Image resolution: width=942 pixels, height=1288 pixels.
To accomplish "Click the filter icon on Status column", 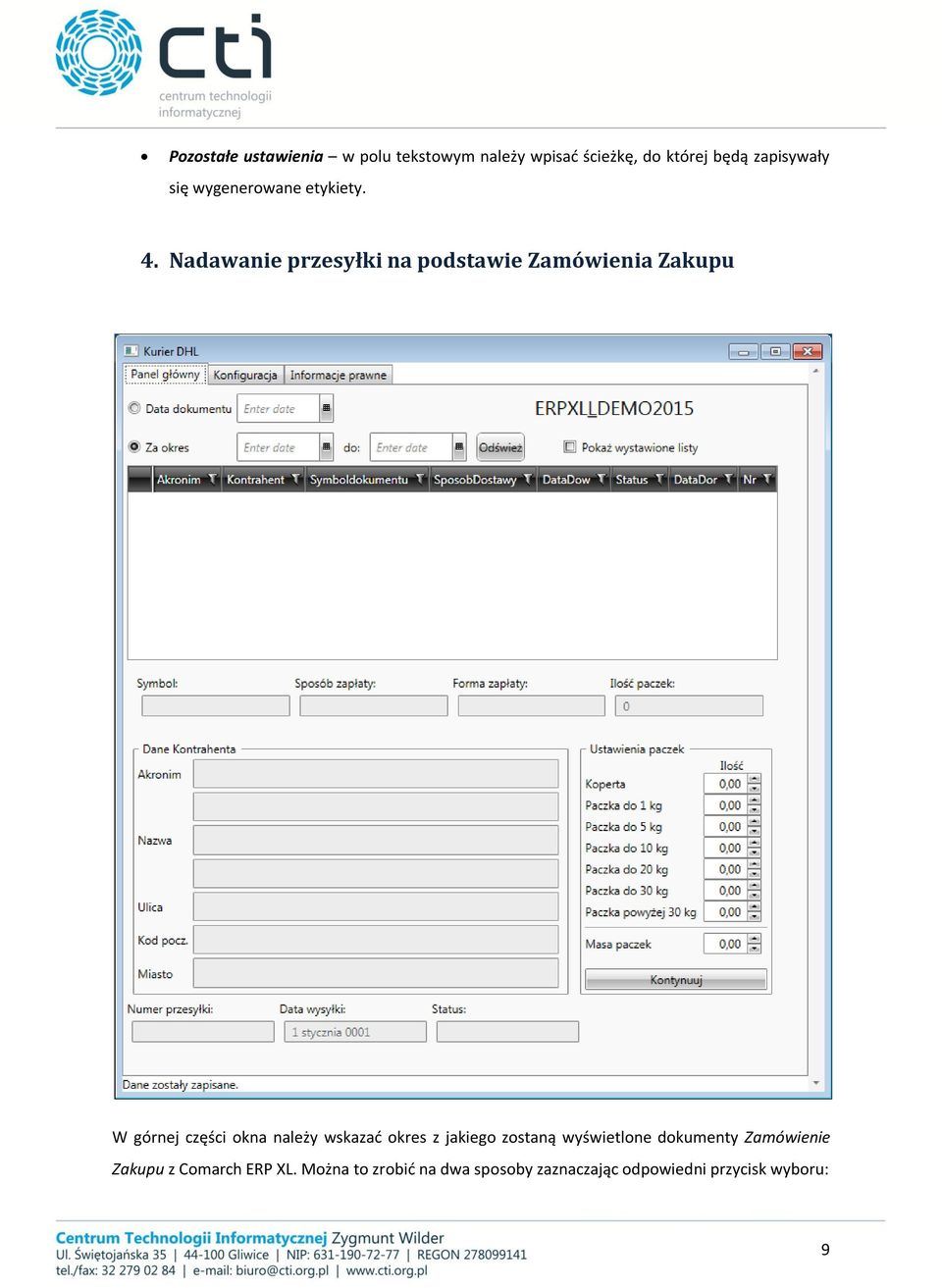I will [659, 480].
